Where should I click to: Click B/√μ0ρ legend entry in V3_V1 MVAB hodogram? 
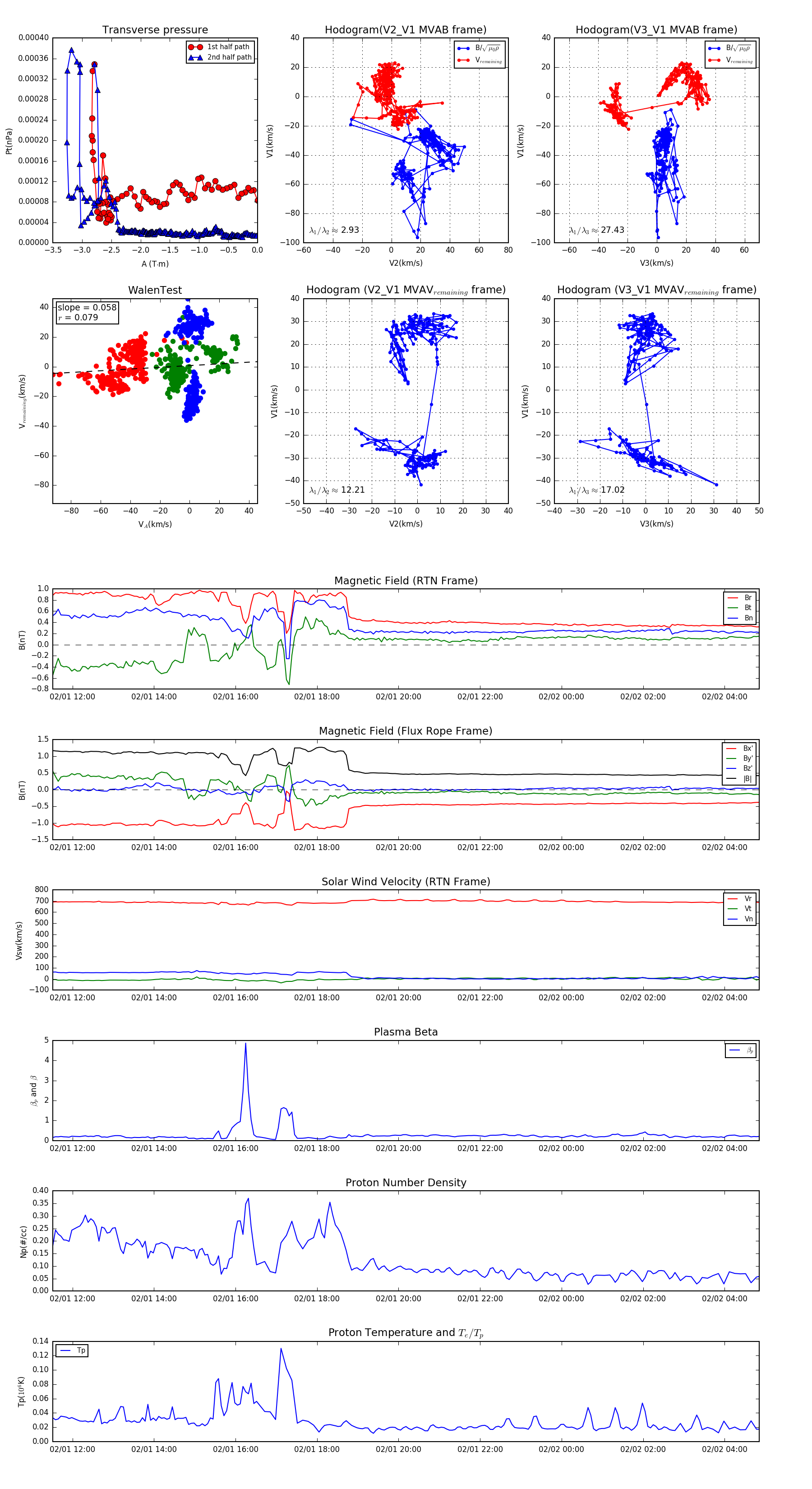pos(730,49)
